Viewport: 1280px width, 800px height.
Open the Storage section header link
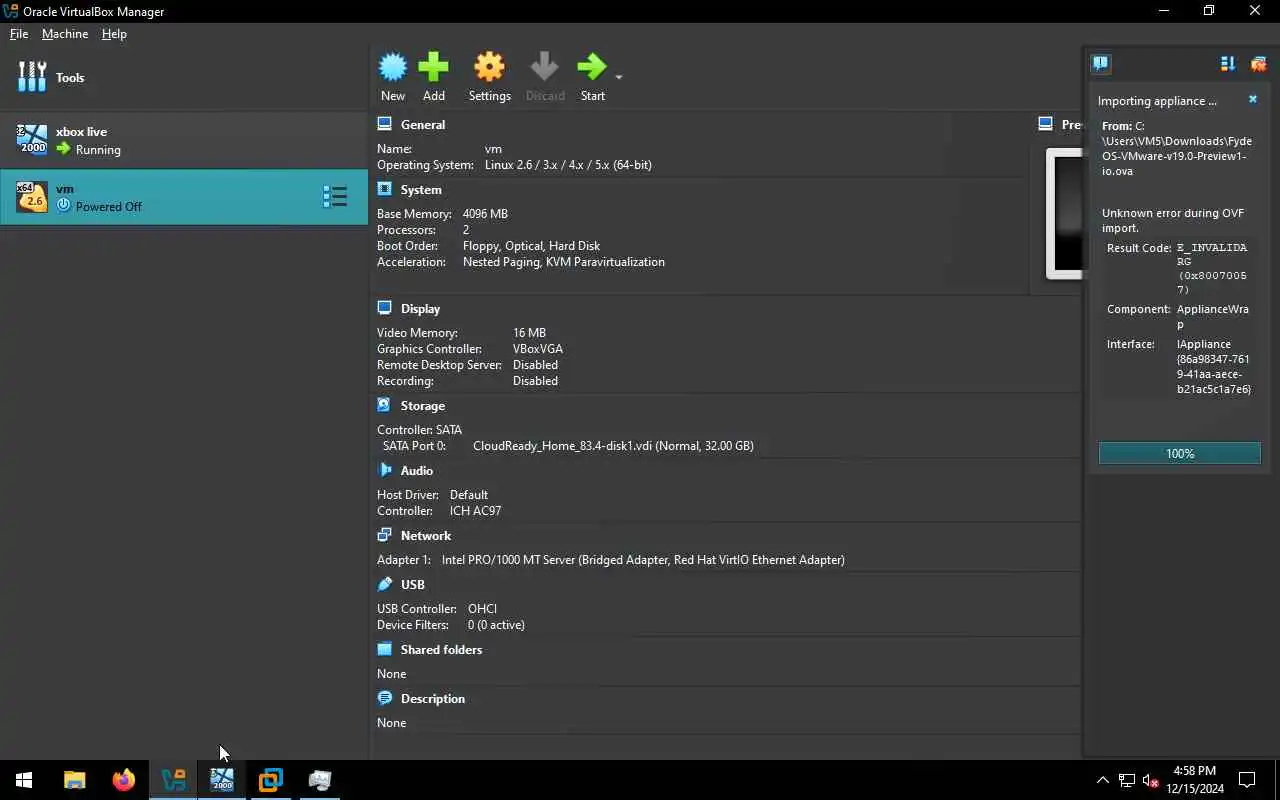pyautogui.click(x=423, y=406)
